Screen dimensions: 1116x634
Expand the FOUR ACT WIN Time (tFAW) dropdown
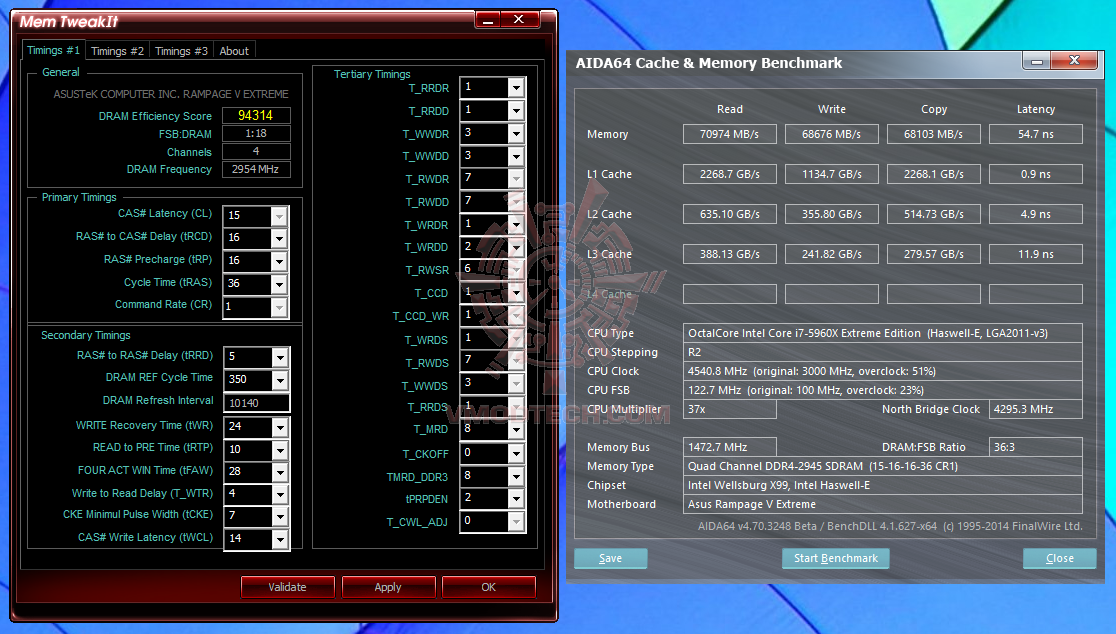click(280, 472)
